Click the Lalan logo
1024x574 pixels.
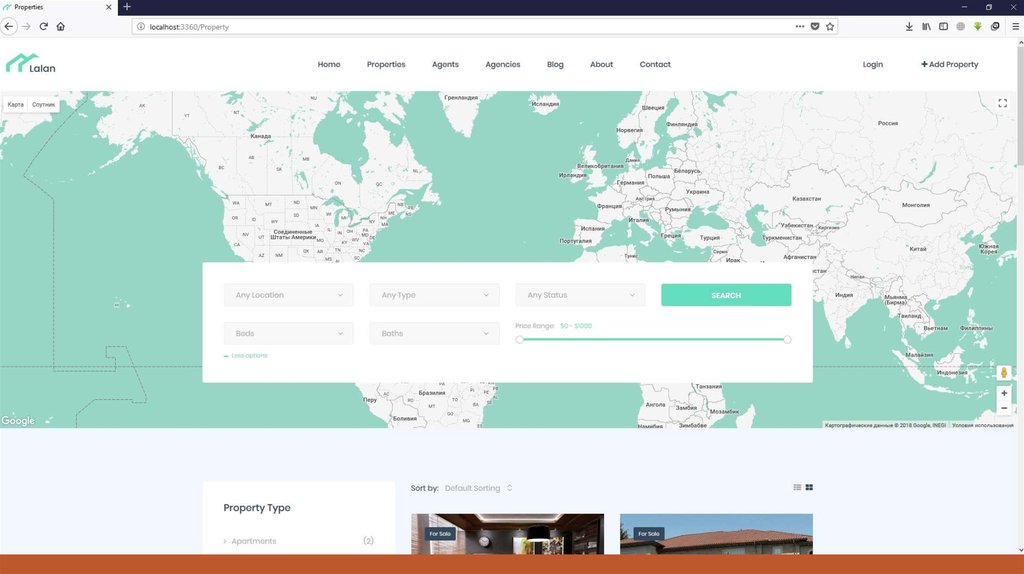pyautogui.click(x=30, y=64)
